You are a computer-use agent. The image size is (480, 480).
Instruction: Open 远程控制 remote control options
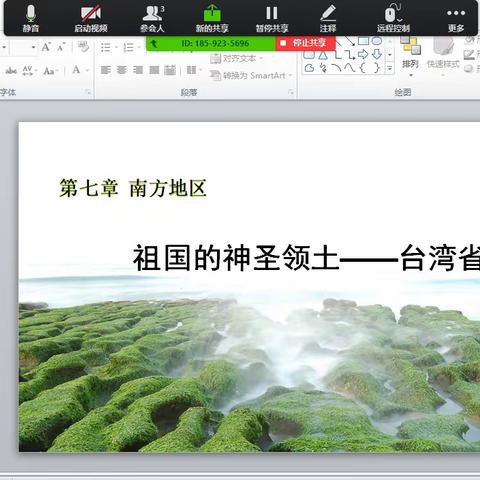pos(393,18)
